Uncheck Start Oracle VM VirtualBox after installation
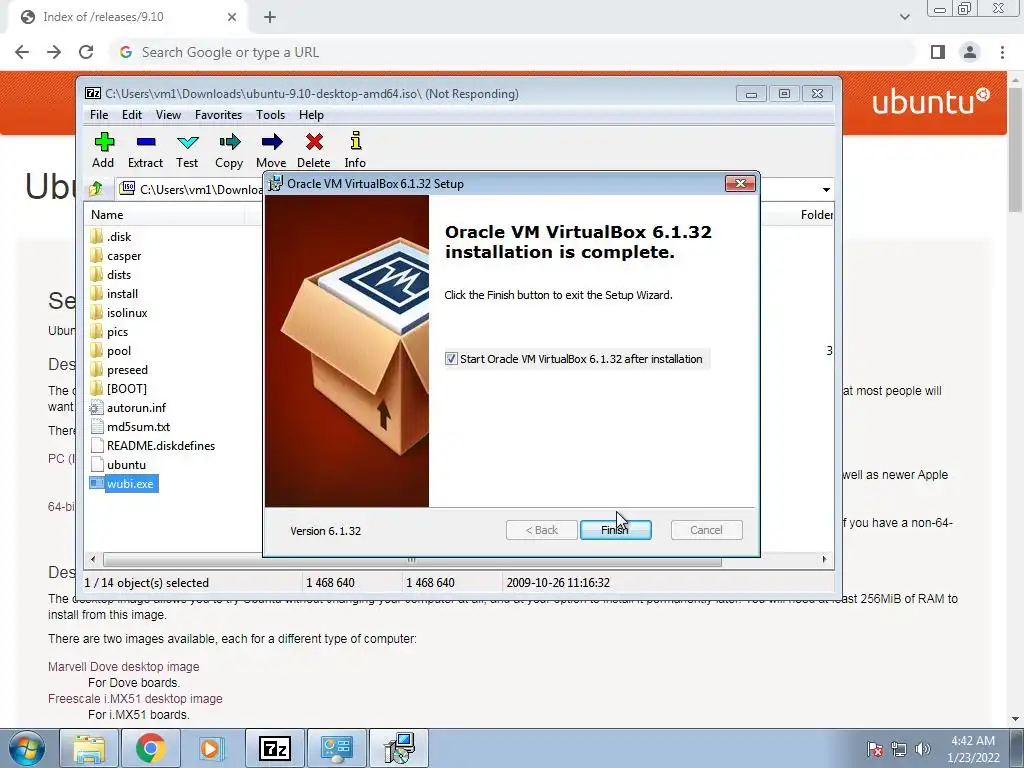The width and height of the screenshot is (1024, 768). (451, 359)
